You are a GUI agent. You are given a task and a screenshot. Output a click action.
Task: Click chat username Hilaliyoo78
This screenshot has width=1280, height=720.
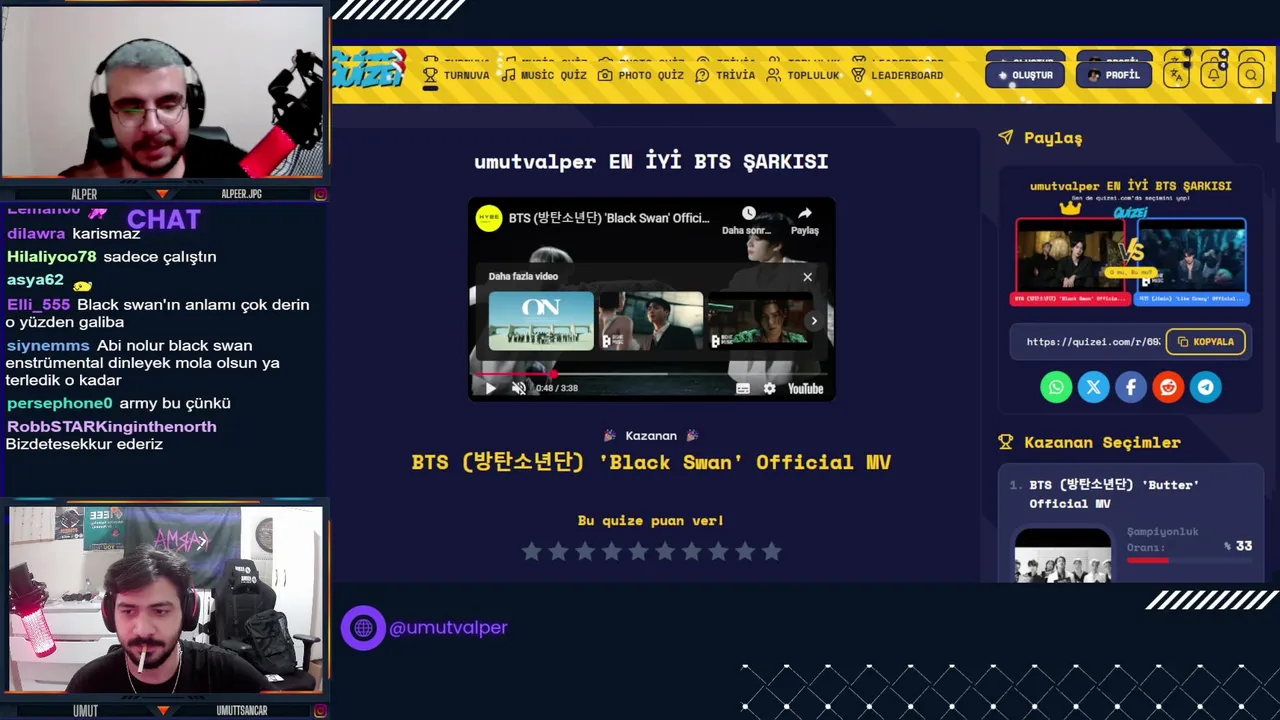pos(52,256)
